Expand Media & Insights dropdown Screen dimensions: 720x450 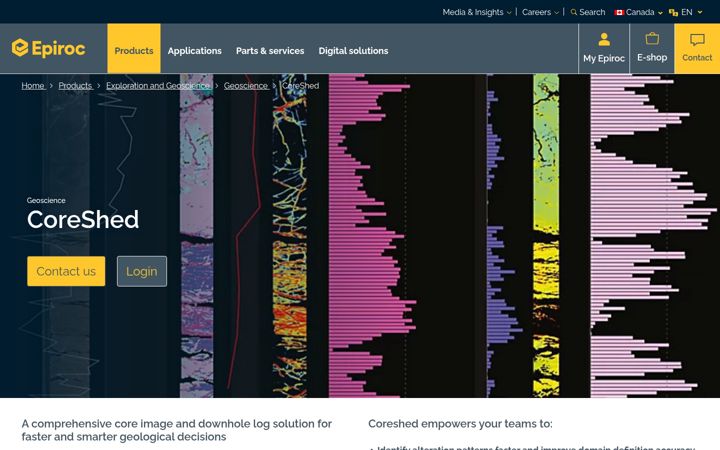click(x=477, y=12)
